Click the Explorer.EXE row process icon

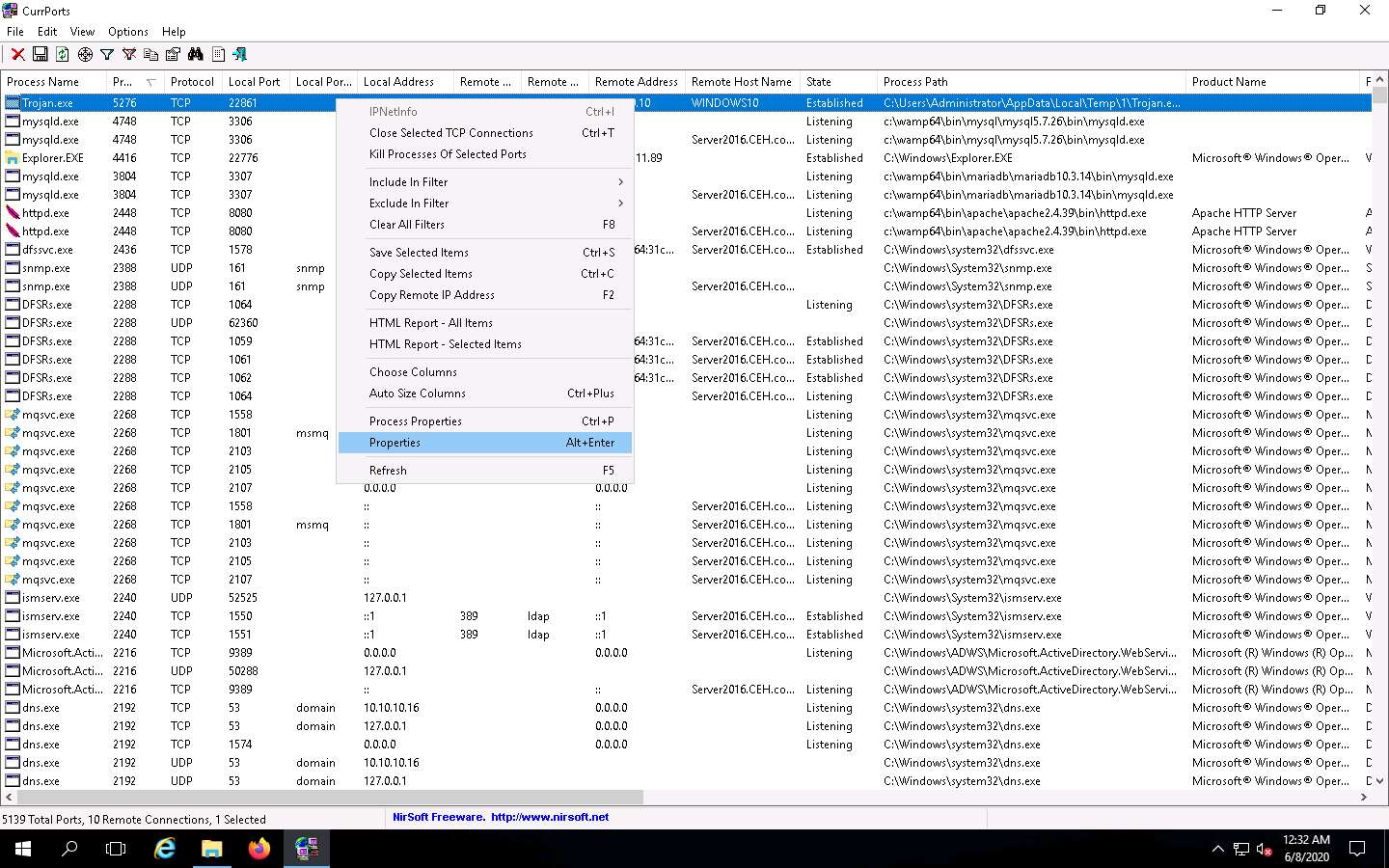click(x=13, y=157)
